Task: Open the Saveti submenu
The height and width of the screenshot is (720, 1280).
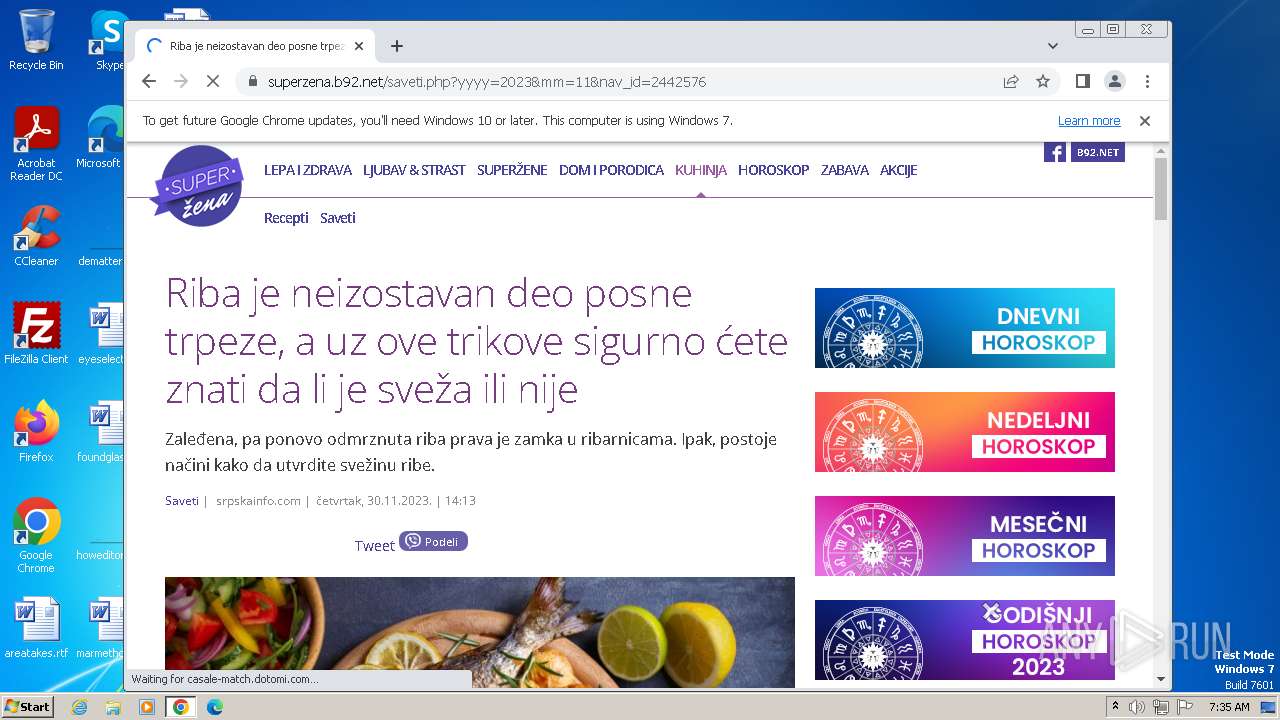Action: pos(338,218)
